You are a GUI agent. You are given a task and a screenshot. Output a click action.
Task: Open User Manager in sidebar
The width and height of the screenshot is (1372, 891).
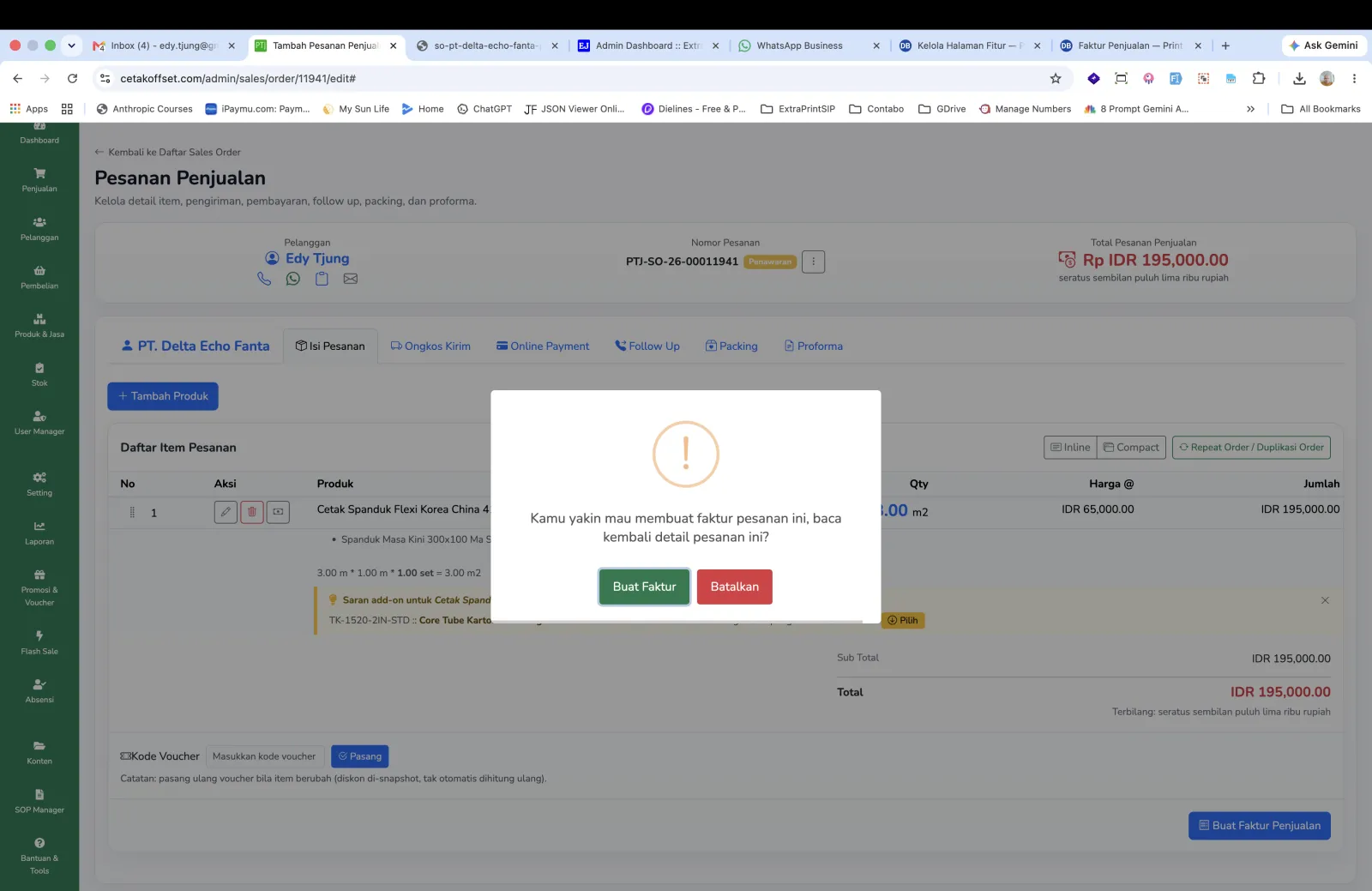(39, 423)
